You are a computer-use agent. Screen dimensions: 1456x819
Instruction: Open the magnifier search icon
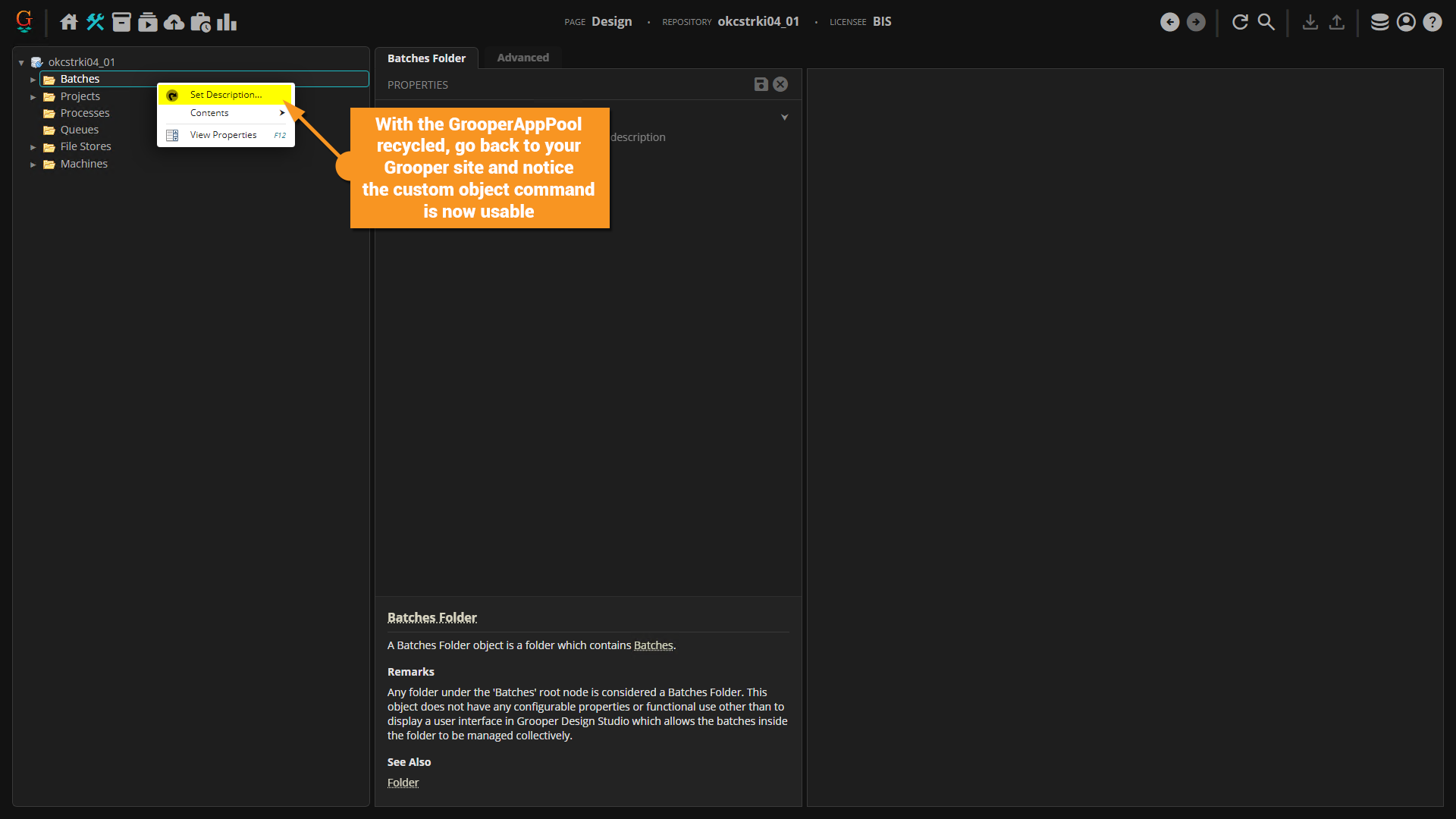[1266, 22]
